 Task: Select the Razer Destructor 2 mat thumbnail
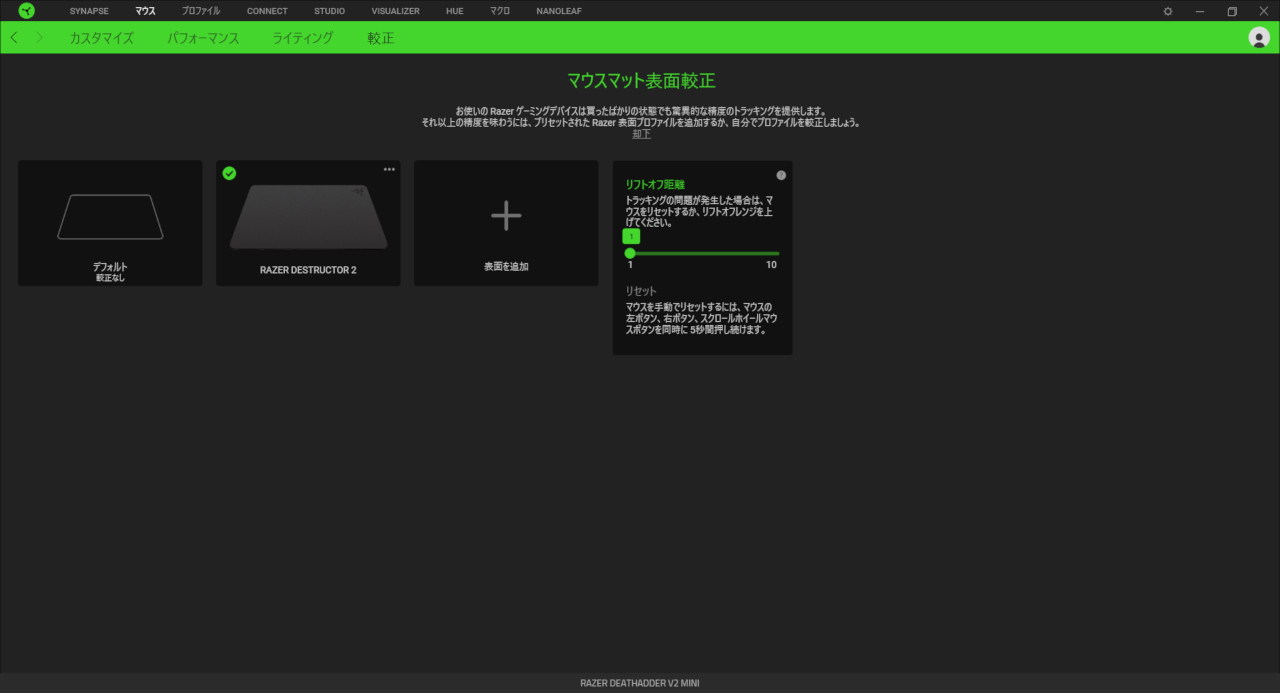pos(308,217)
